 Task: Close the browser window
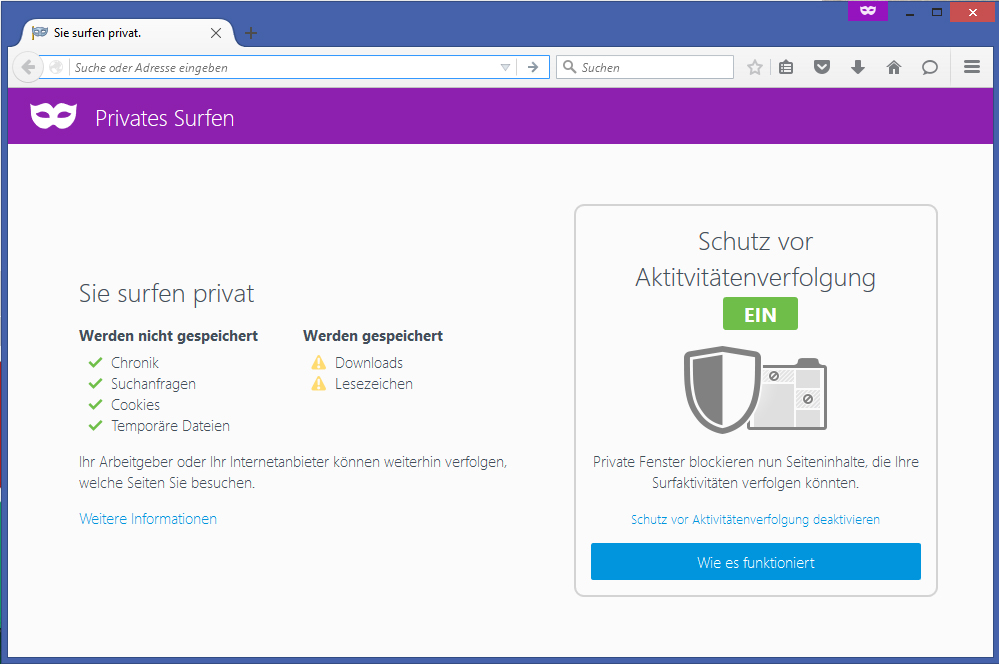(x=972, y=12)
